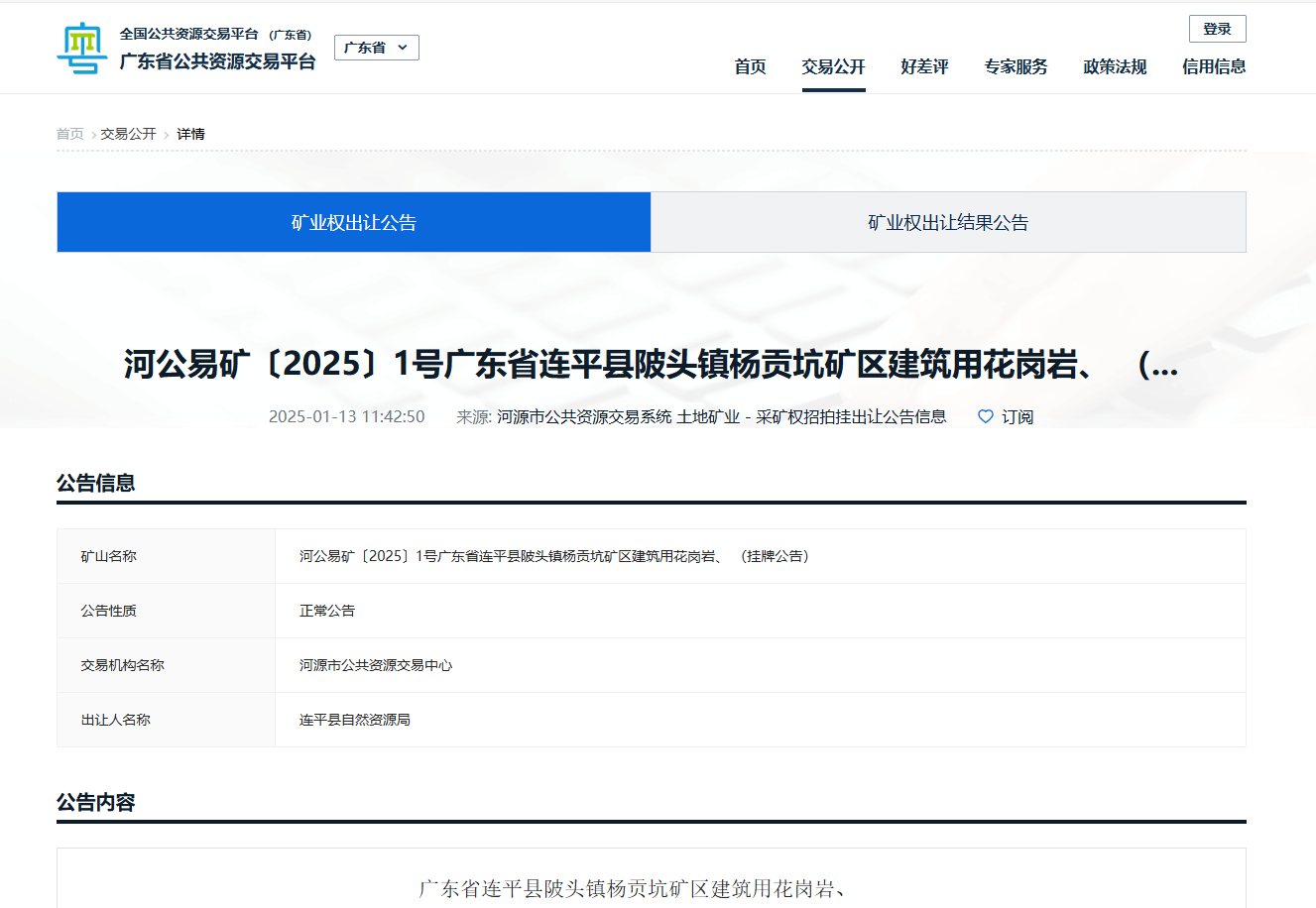Click the 矿山名称 value cell
1316x908 pixels.
[x=555, y=556]
